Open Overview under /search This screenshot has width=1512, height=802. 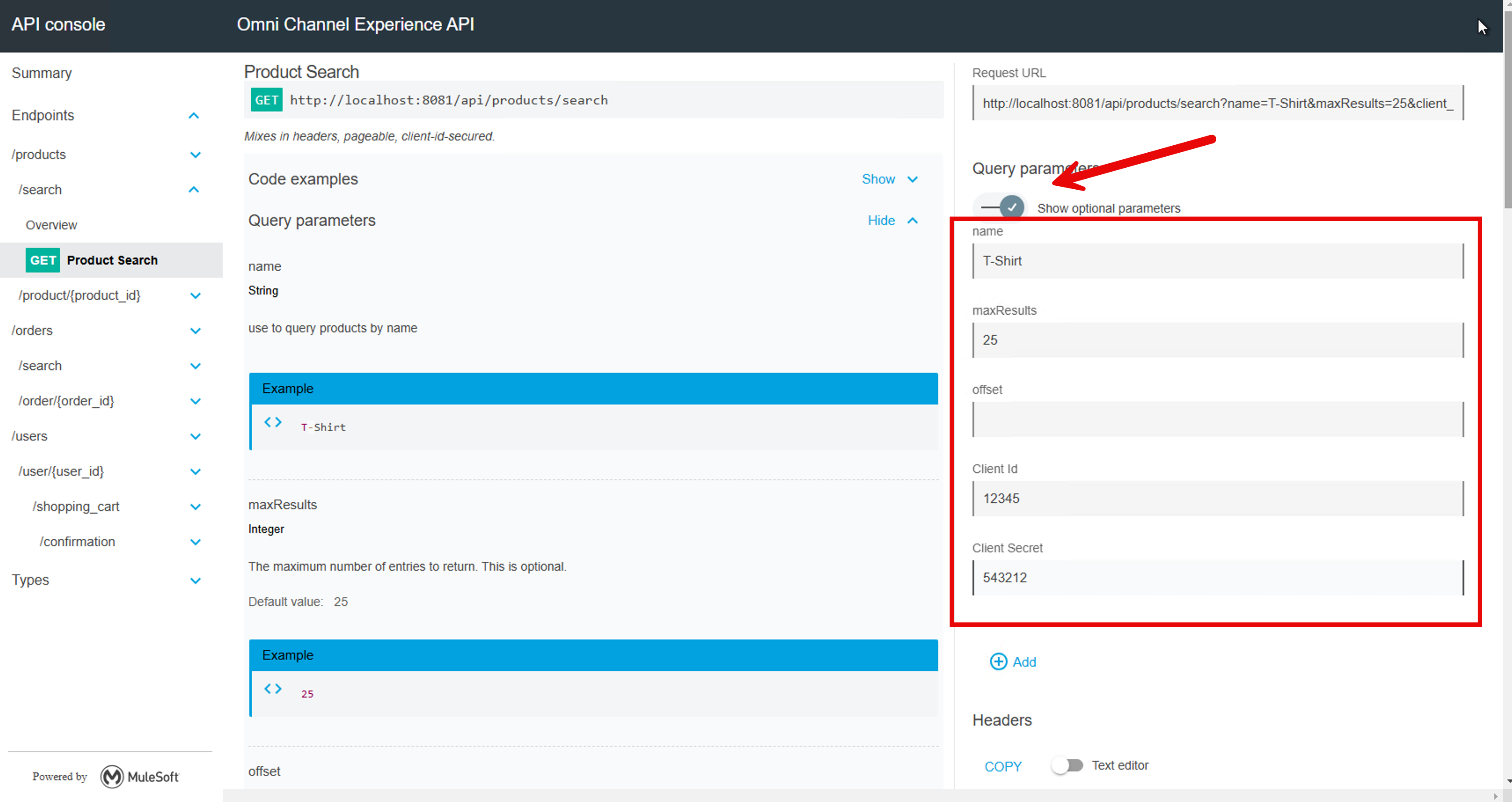point(51,225)
